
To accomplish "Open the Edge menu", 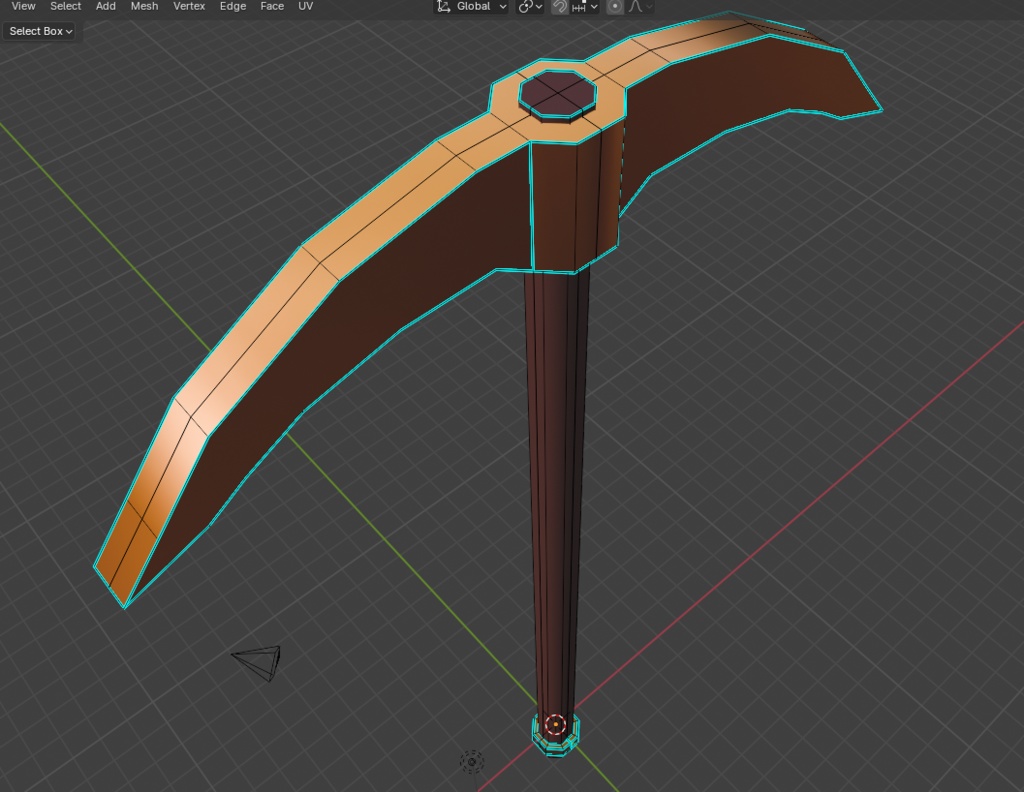I will click(232, 6).
